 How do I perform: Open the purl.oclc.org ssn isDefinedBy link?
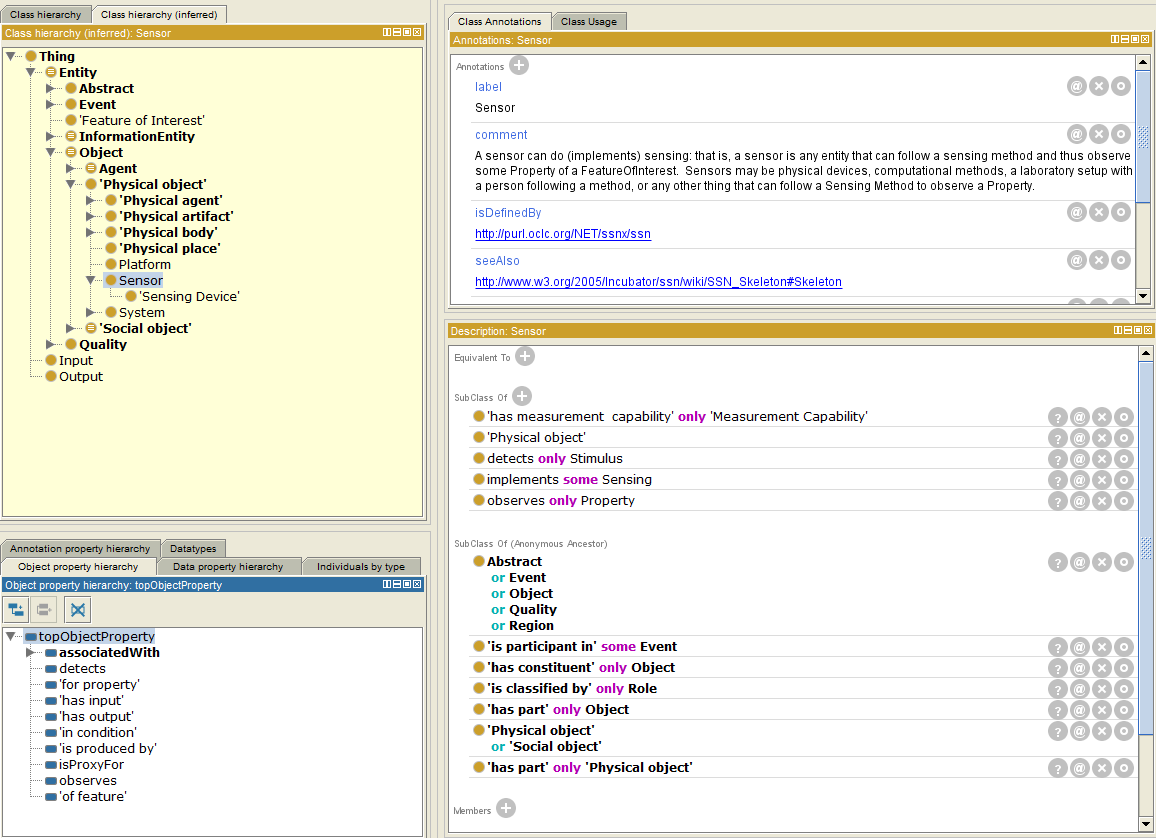pos(562,234)
